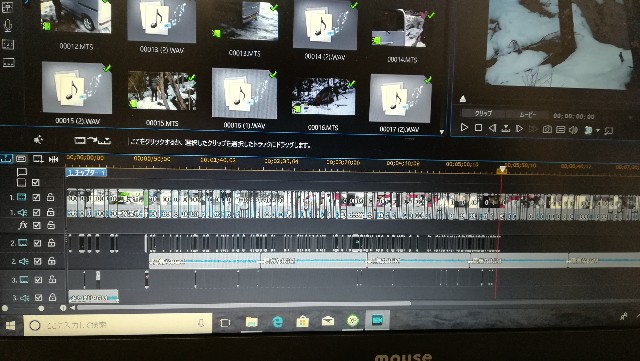This screenshot has width=640, height=361.
Task: Open preview quality settings icon
Action: pyautogui.click(x=560, y=130)
